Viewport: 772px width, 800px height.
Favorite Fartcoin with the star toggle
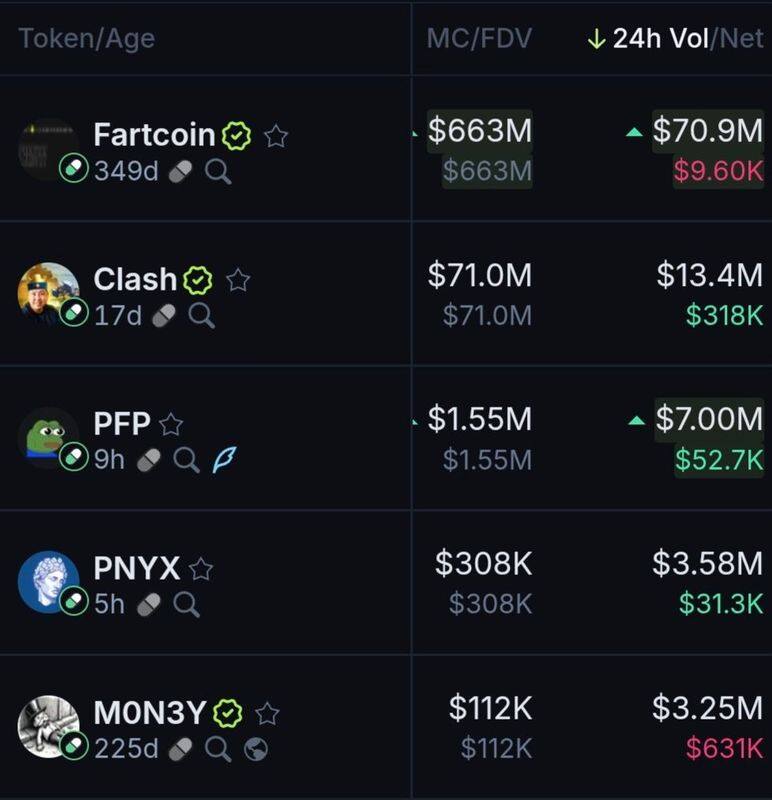coord(276,136)
